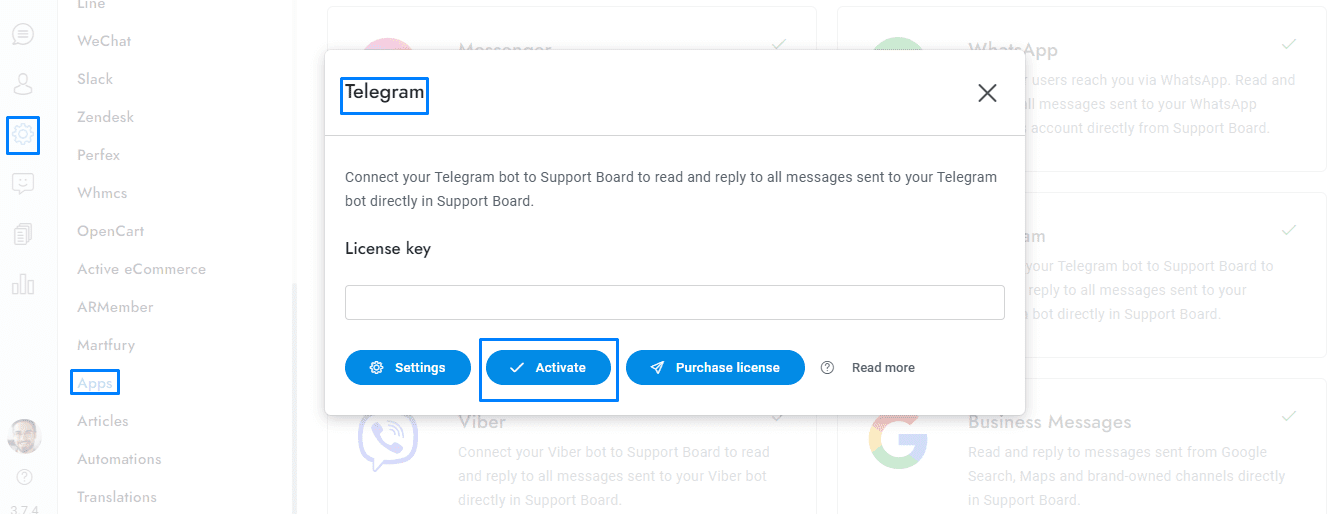
Task: Select the settings gear icon in sidebar
Action: [23, 134]
